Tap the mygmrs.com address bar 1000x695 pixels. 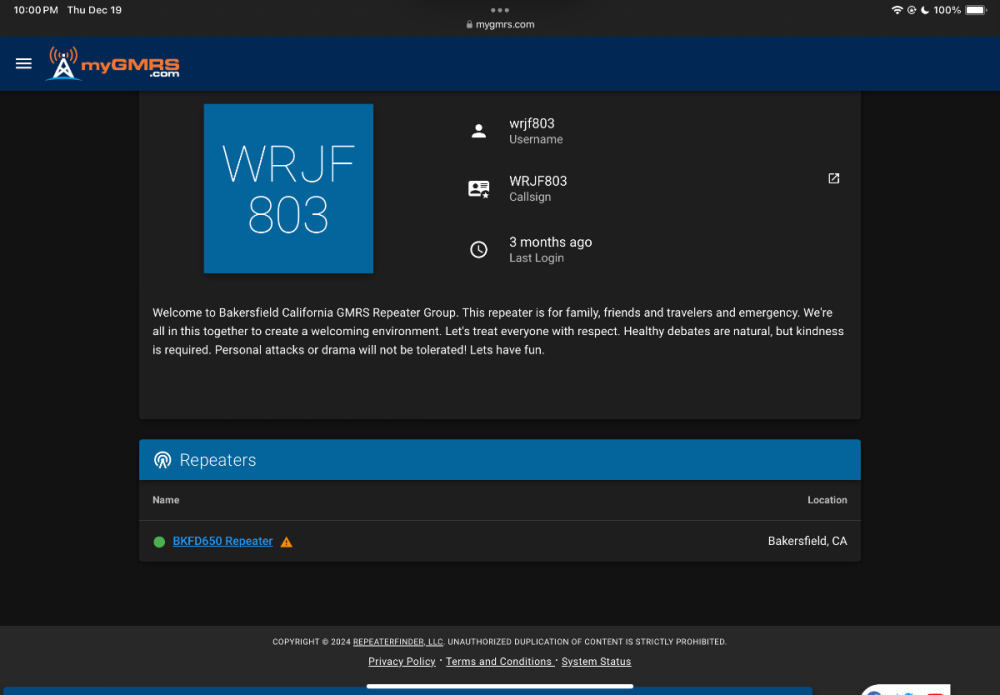click(x=500, y=25)
